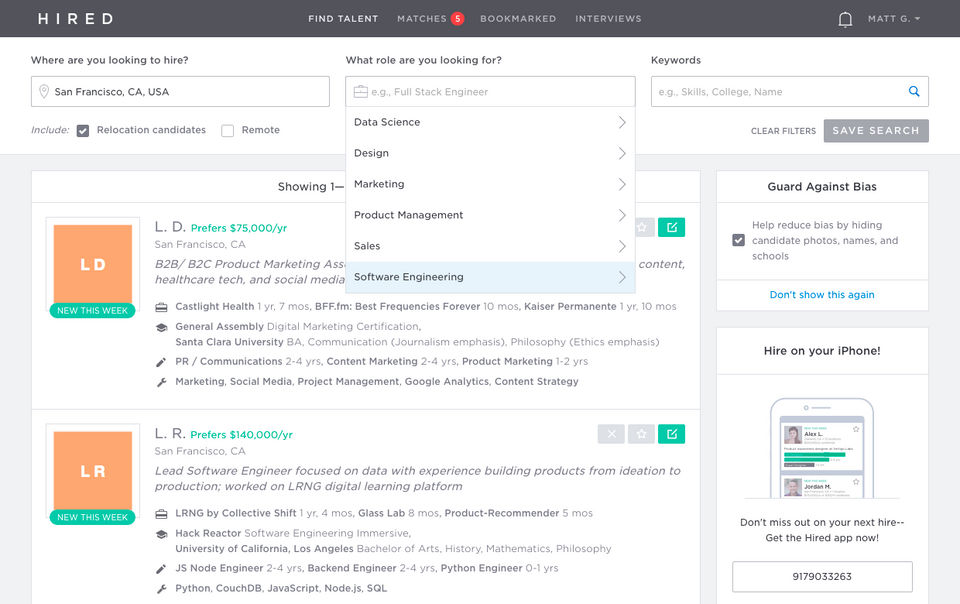Enable the Remote checkbox
Screen dimensions: 960x604
click(x=227, y=131)
